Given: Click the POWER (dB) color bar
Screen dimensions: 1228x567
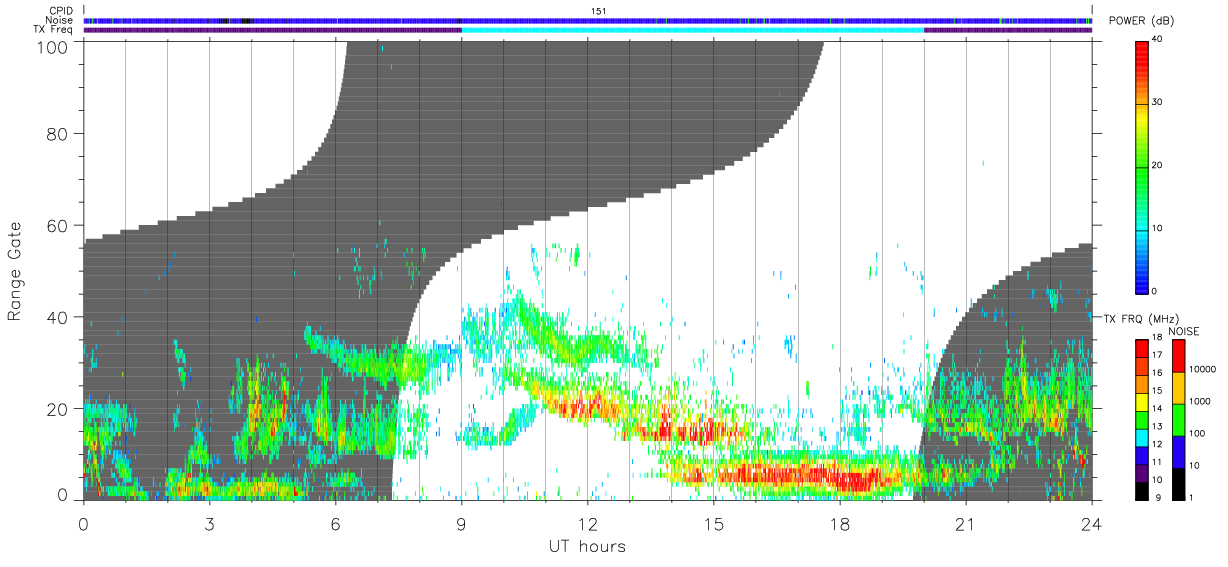Looking at the screenshot, I should point(1142,166).
